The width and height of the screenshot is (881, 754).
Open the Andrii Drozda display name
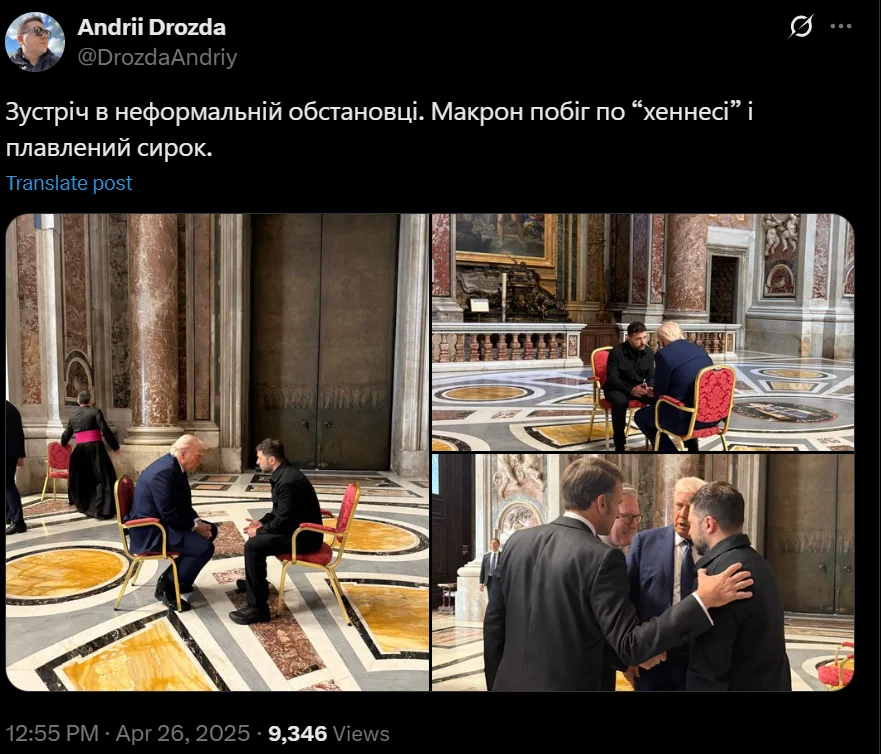pos(152,28)
